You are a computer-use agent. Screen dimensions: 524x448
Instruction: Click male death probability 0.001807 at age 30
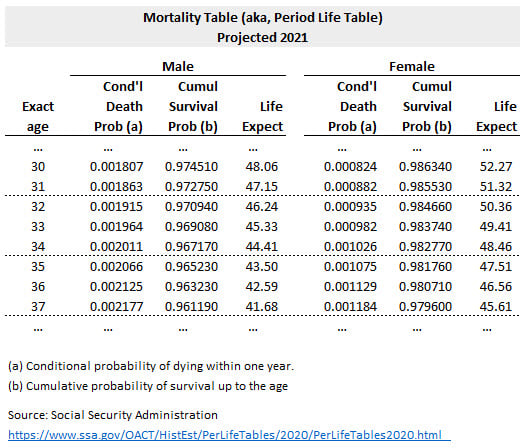116,166
